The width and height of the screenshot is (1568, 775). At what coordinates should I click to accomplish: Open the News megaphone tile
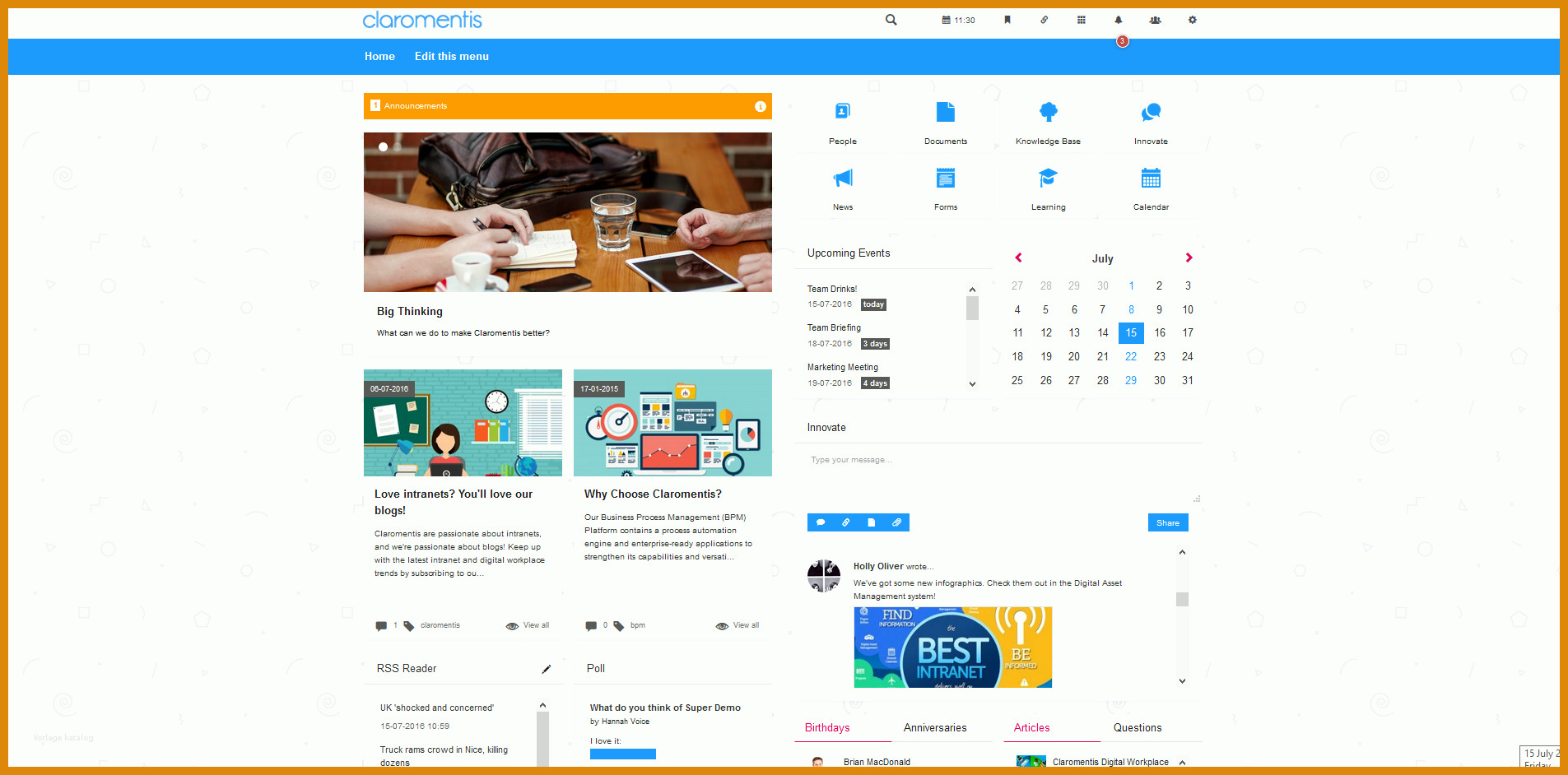(x=843, y=189)
